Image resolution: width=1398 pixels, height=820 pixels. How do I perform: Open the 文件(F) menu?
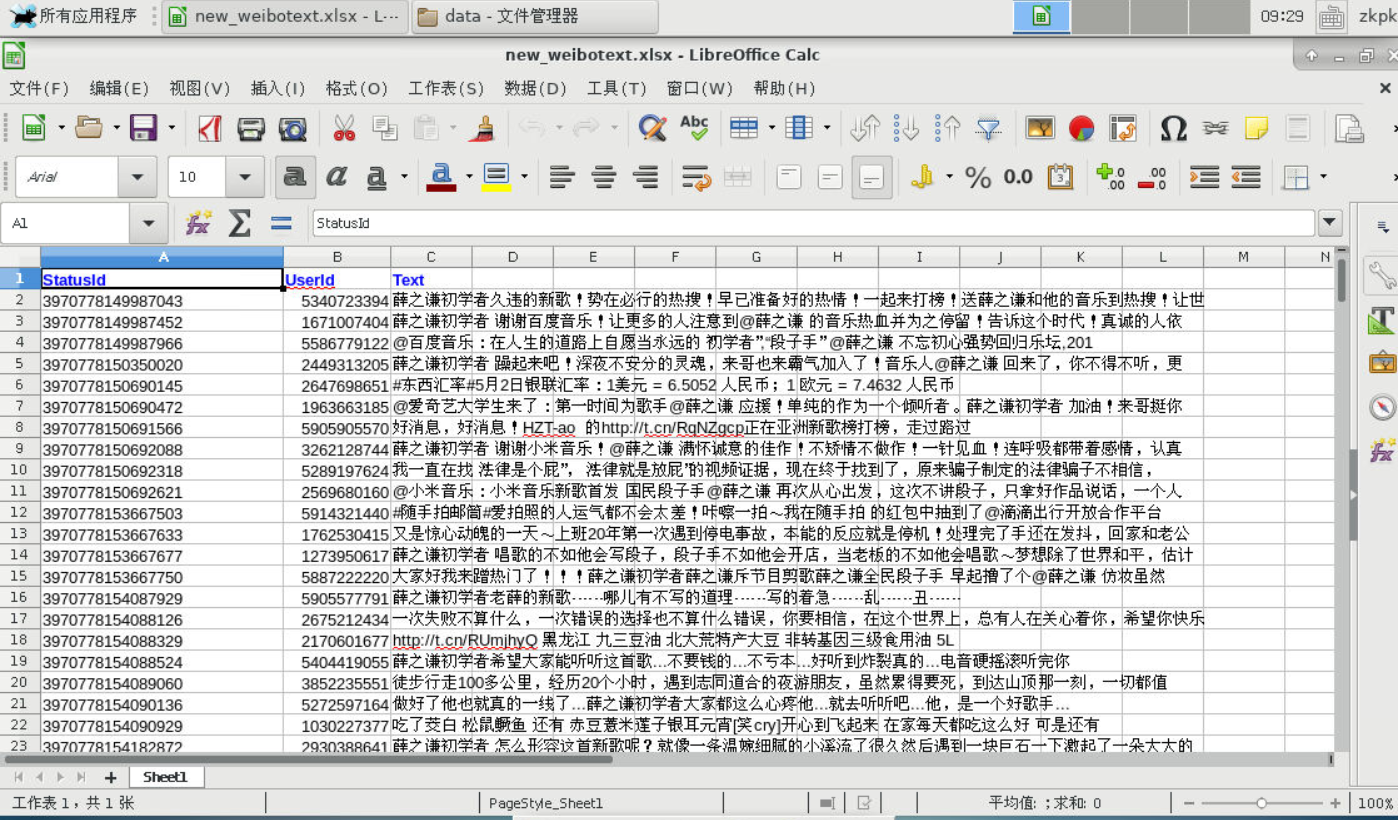[x=39, y=88]
